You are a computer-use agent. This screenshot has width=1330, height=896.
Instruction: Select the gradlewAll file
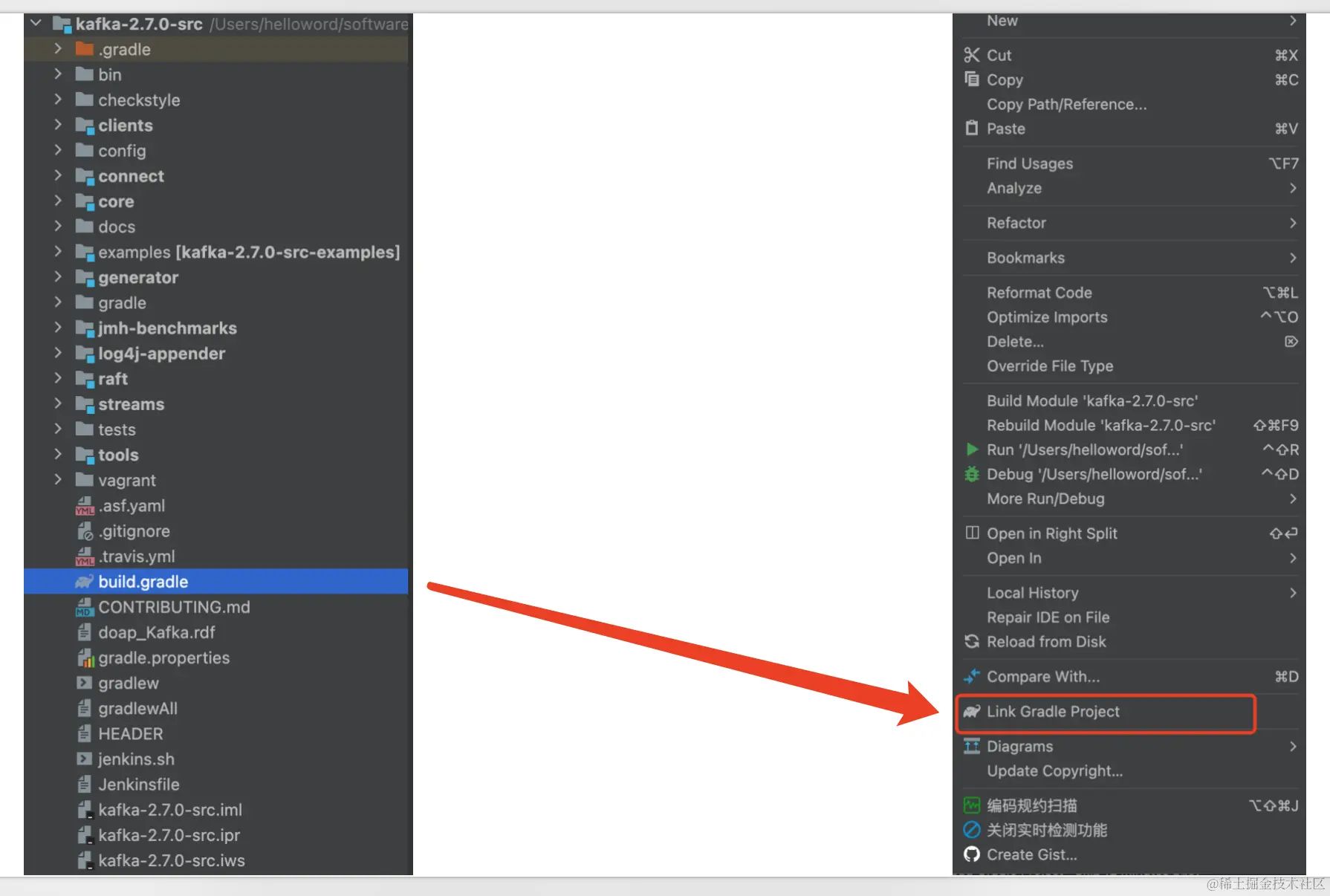tap(216, 708)
